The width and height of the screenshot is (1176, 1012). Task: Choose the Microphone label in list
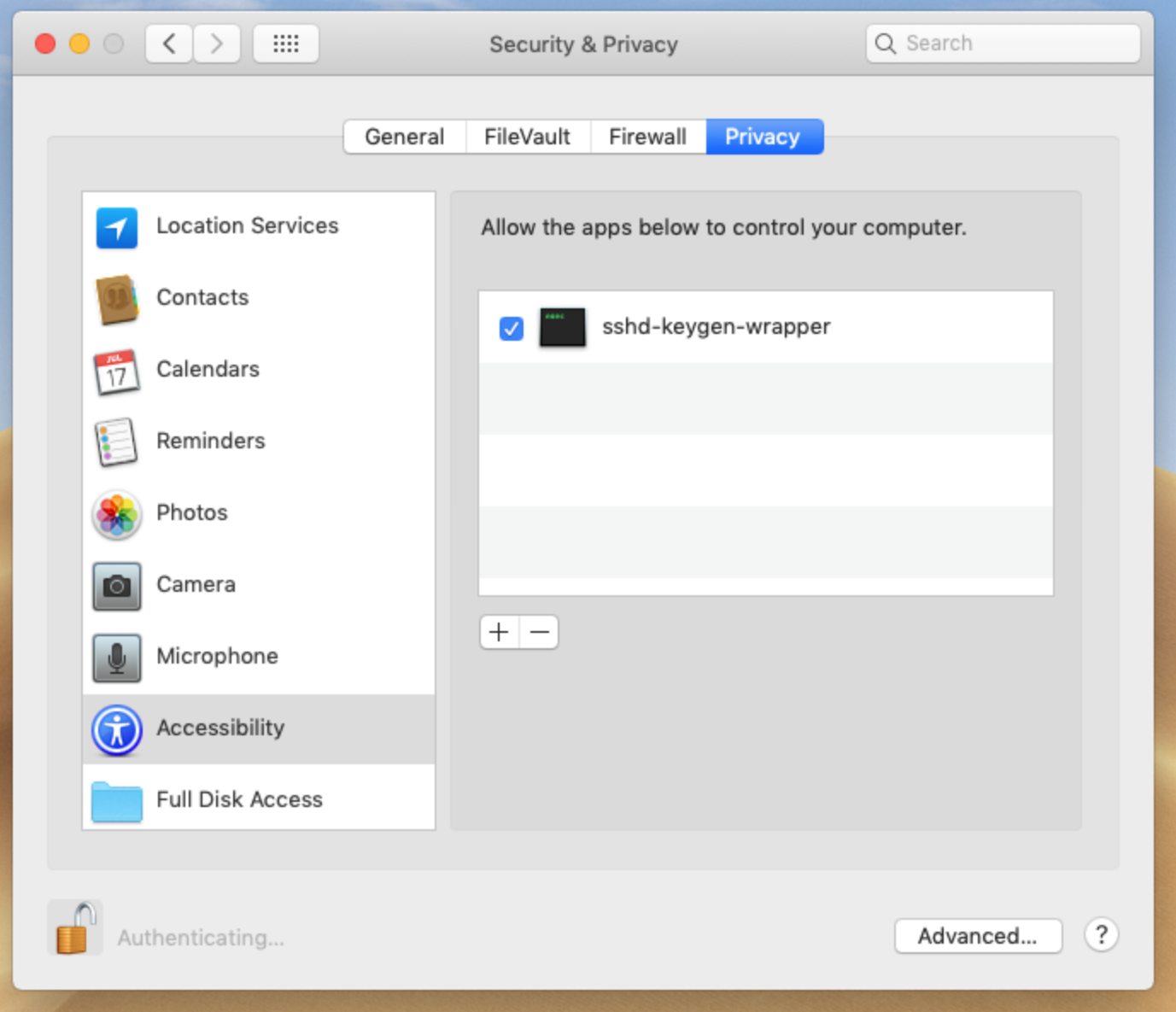[x=217, y=656]
